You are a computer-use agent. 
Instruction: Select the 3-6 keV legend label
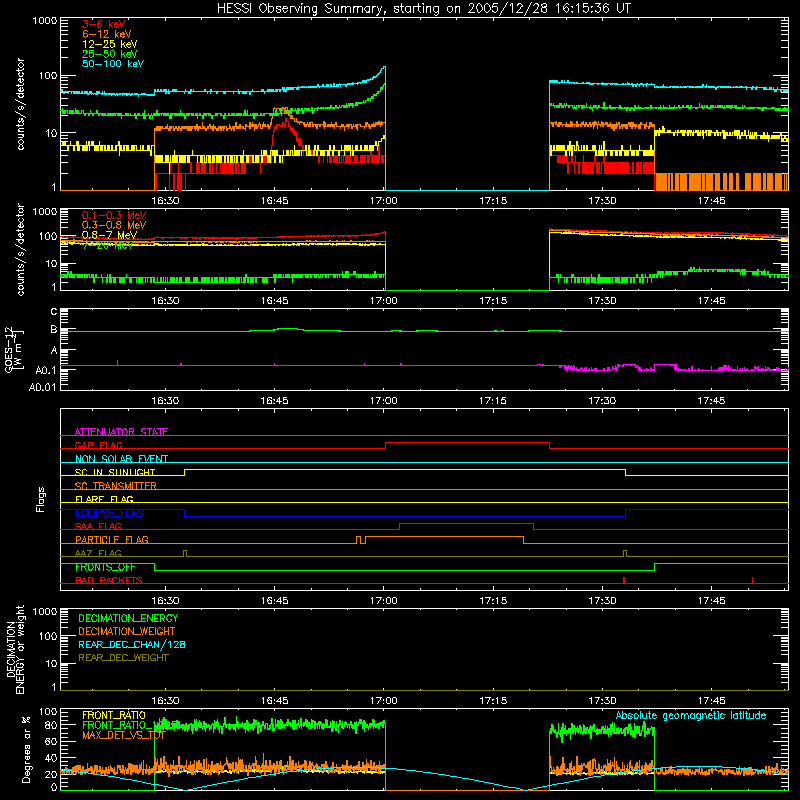[x=104, y=24]
